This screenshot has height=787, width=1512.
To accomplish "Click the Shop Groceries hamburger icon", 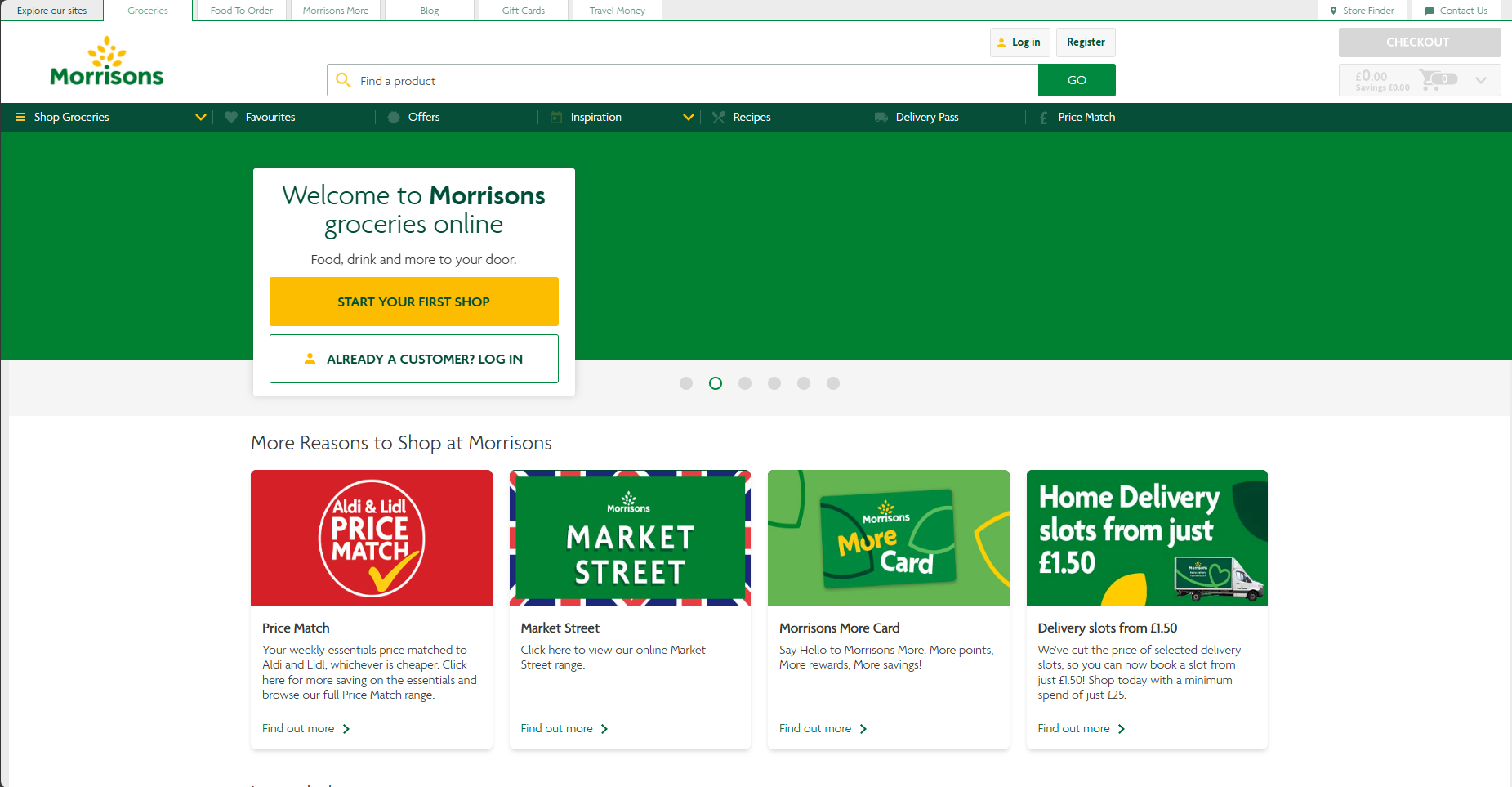I will (x=20, y=117).
